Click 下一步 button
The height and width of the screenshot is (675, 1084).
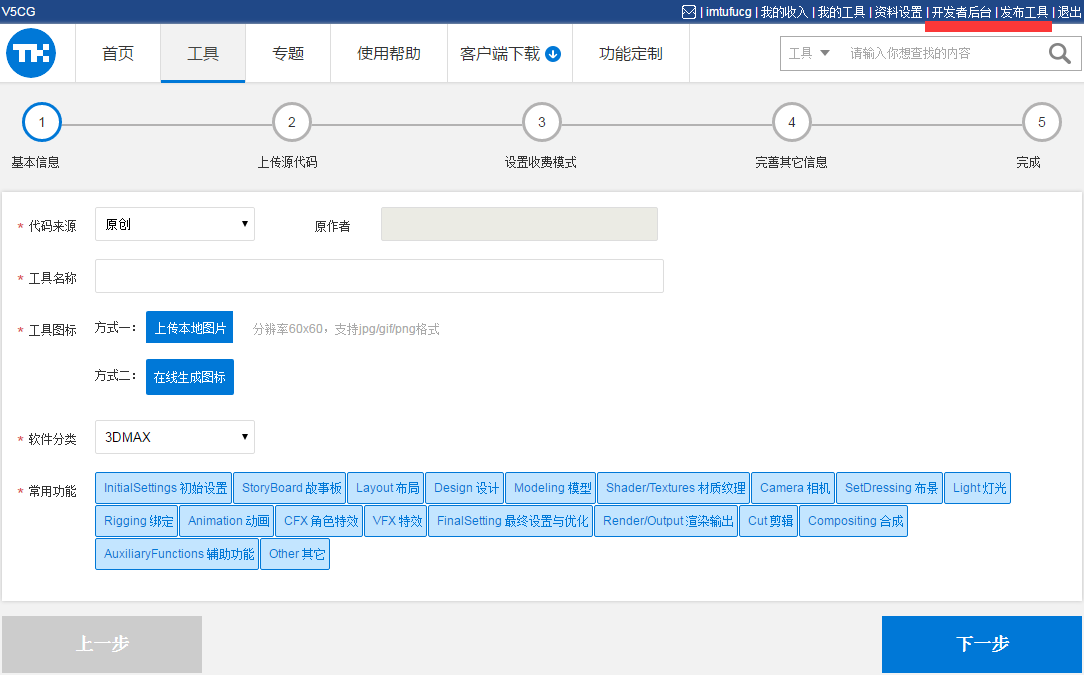982,644
